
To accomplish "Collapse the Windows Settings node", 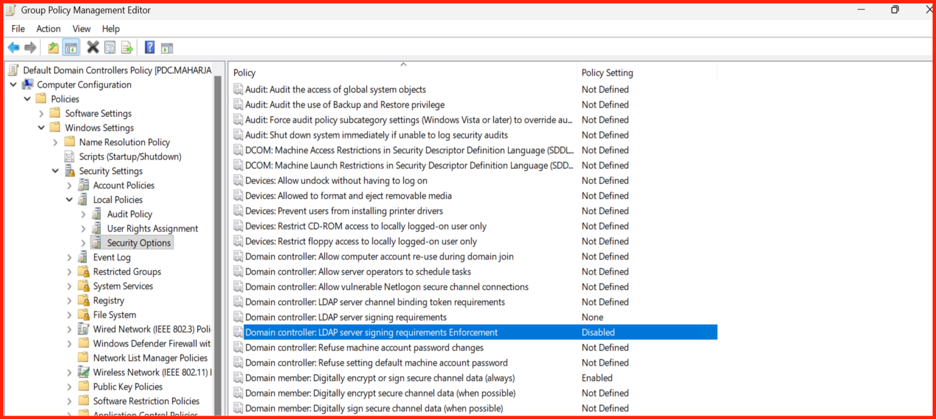I will tap(41, 128).
